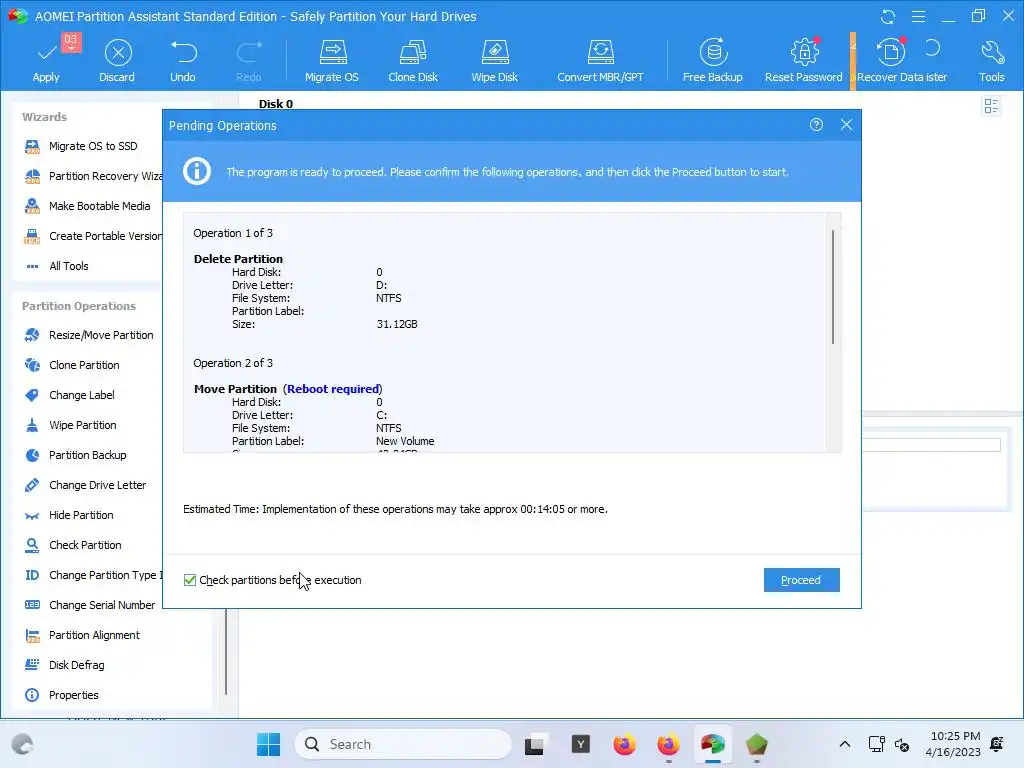Open the Recover Data tool
Image resolution: width=1024 pixels, height=768 pixels.
click(891, 61)
